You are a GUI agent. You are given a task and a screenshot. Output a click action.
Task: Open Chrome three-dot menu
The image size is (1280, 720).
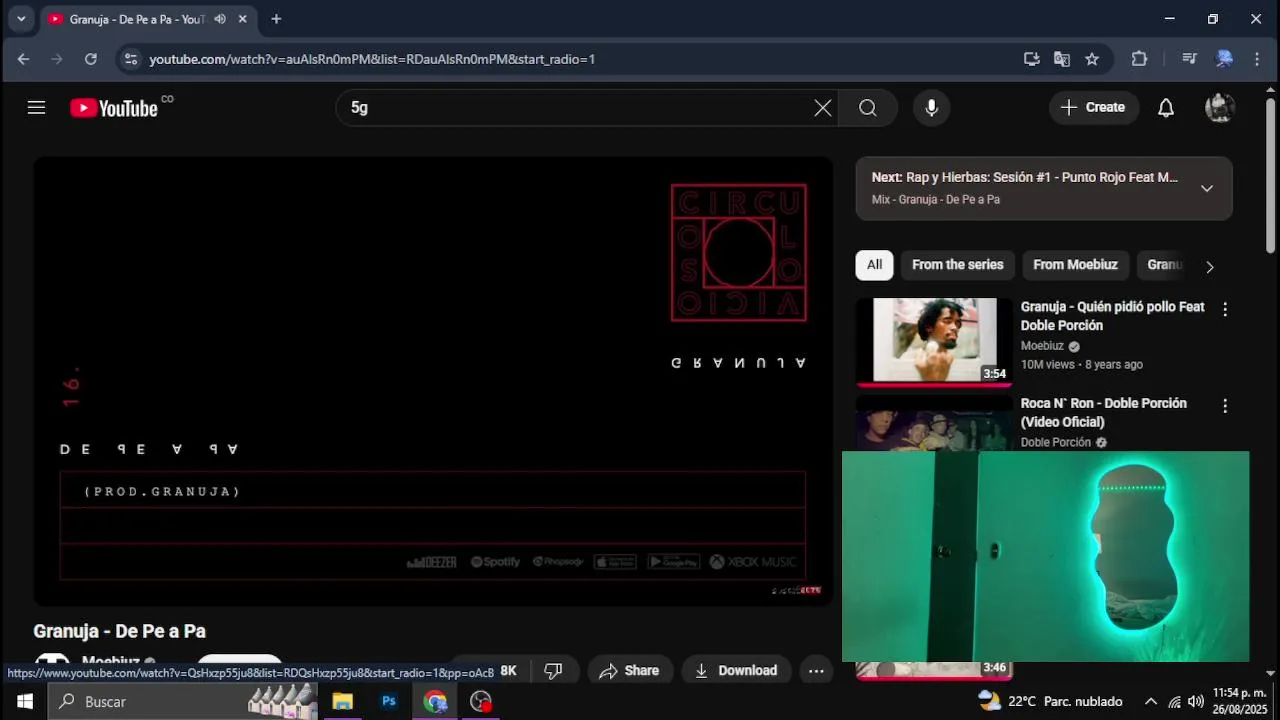point(1257,59)
